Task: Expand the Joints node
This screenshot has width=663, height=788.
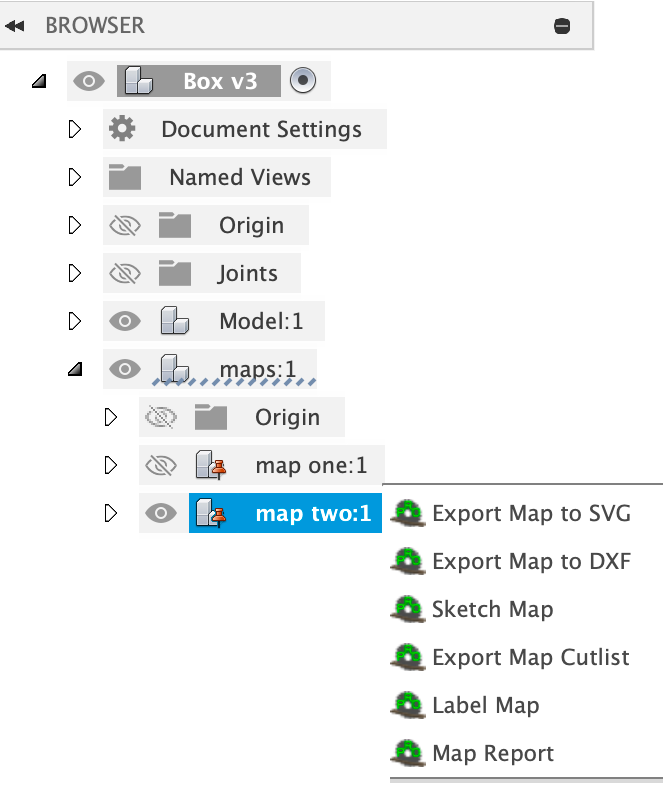Action: (75, 273)
